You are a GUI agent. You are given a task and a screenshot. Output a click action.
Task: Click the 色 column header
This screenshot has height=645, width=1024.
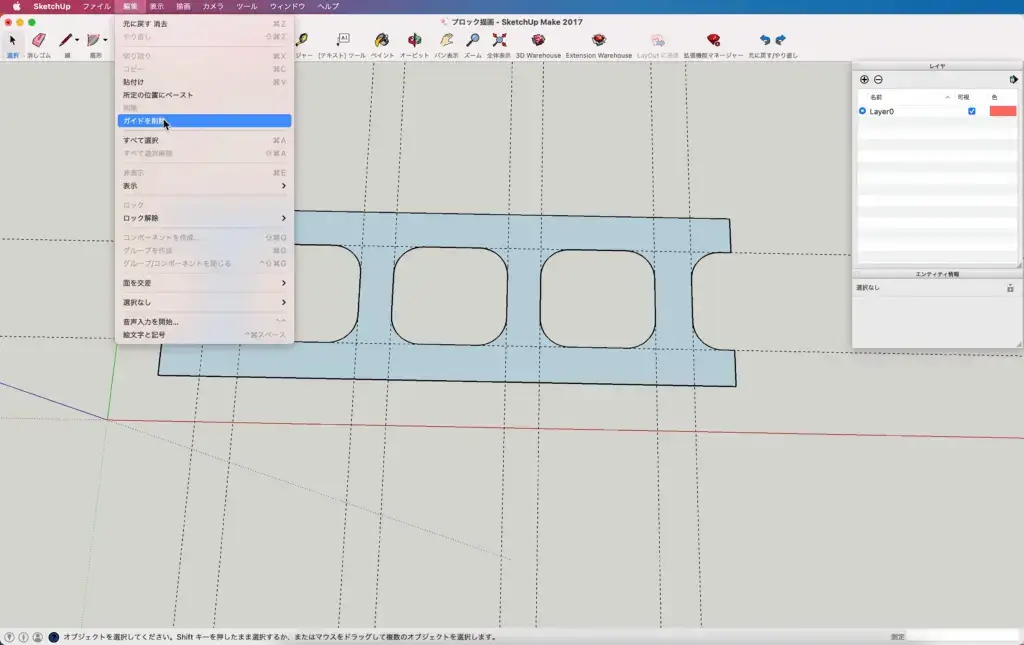(995, 97)
